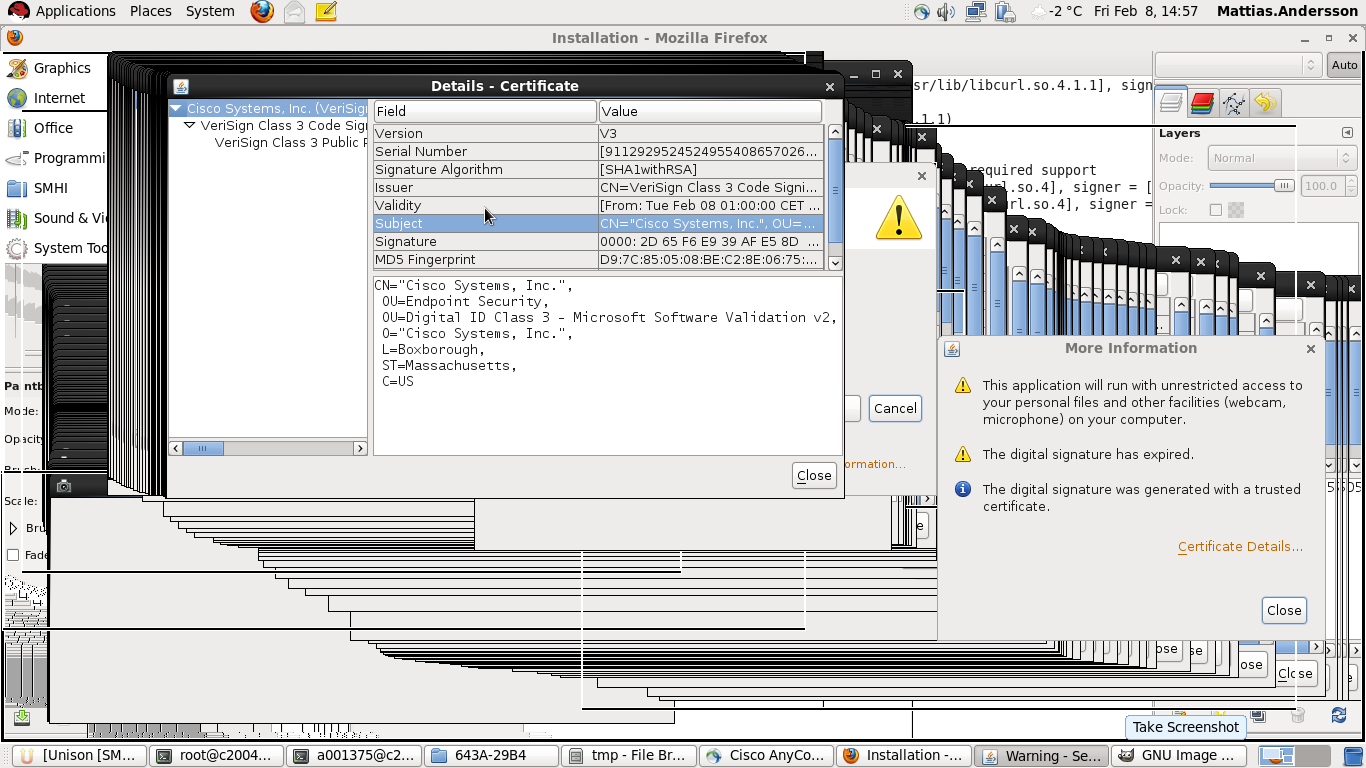This screenshot has width=1366, height=768.
Task: Switch to the GIMP Undo History tab icon
Action: coord(1265,102)
